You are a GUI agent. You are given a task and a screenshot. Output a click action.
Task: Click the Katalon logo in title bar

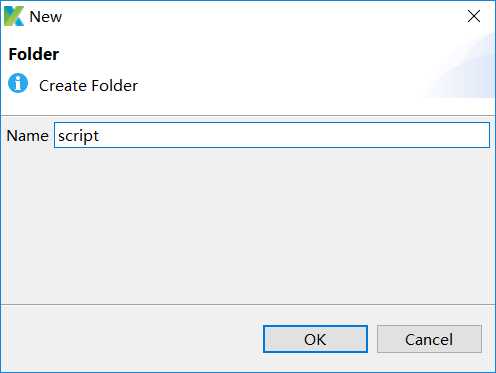tap(14, 16)
